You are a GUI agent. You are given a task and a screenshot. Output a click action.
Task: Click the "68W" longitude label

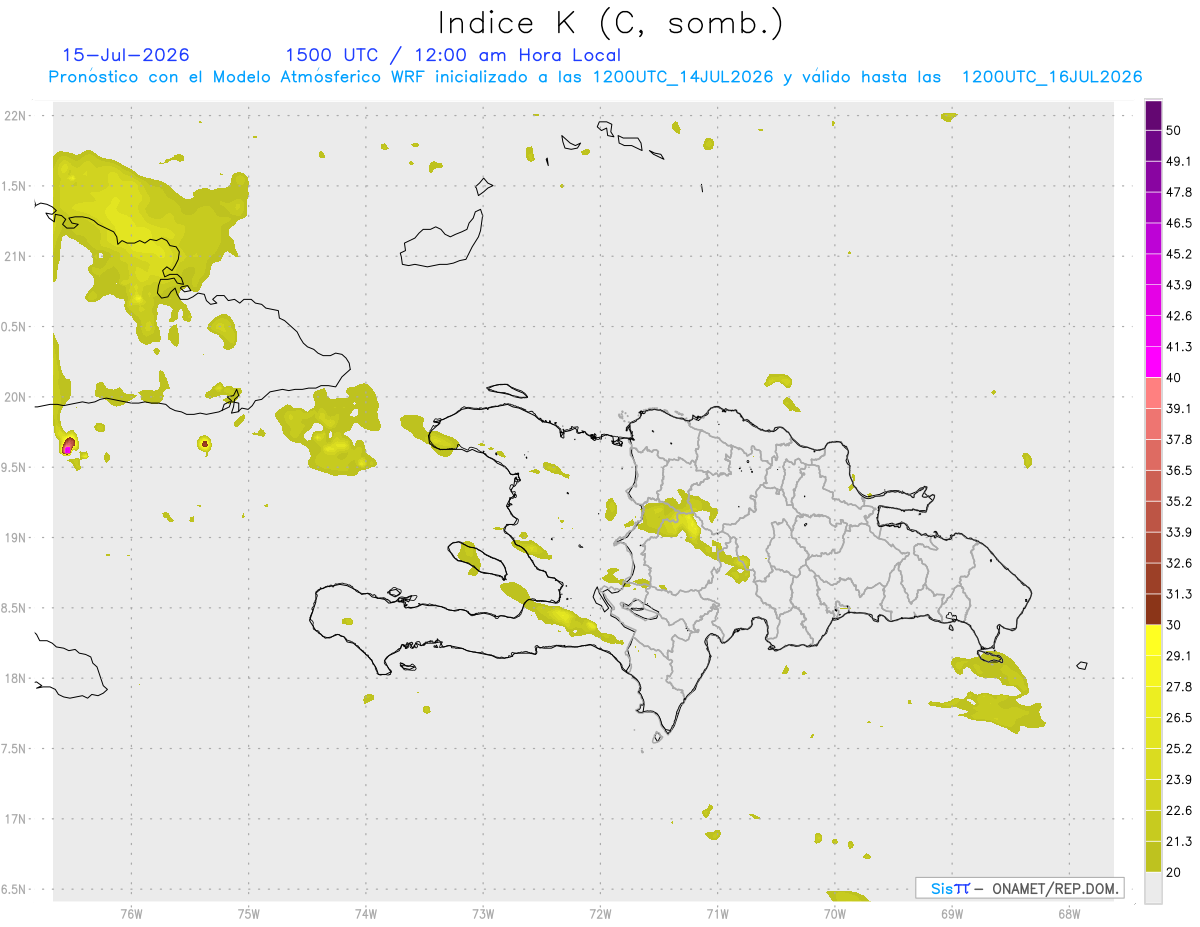coord(1069,913)
